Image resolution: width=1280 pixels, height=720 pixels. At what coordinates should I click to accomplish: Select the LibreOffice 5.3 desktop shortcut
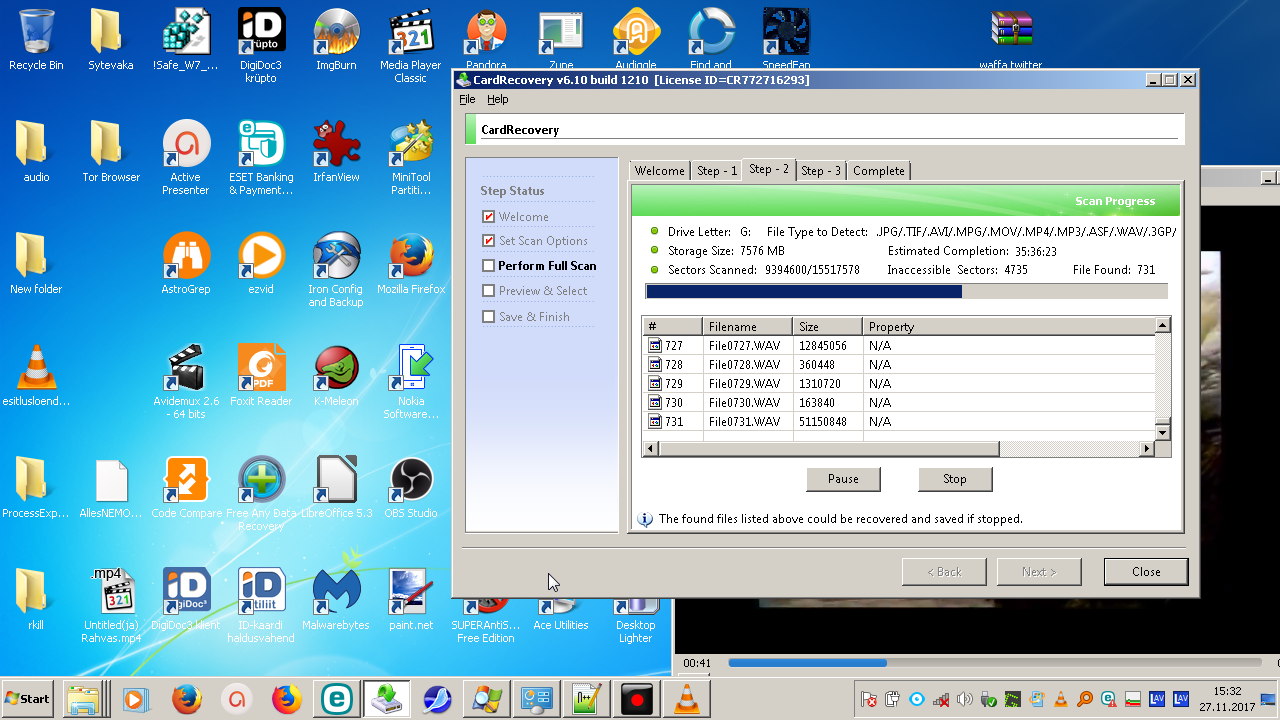pyautogui.click(x=336, y=488)
